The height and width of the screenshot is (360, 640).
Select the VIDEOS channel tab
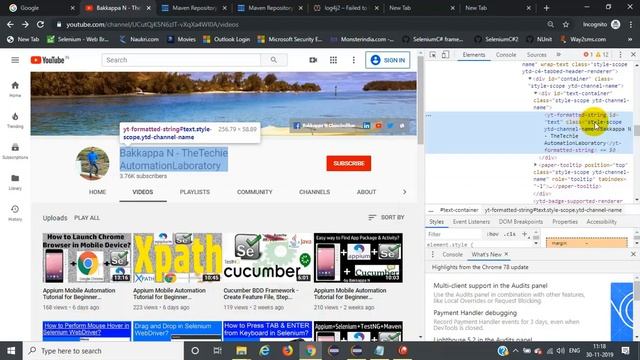(x=143, y=192)
